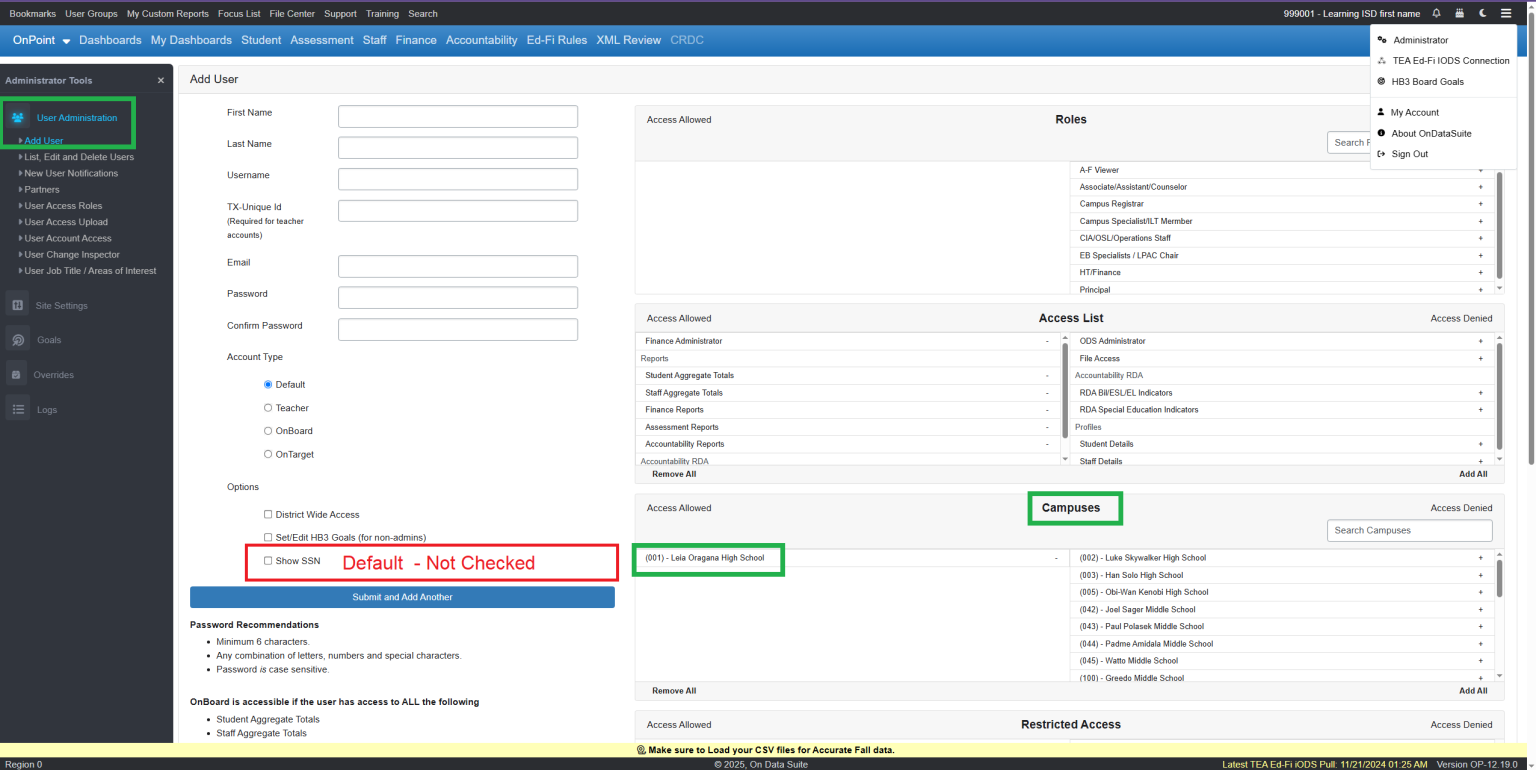Image resolution: width=1536 pixels, height=770 pixels.
Task: Switch to the Assessment tab
Action: 321,40
